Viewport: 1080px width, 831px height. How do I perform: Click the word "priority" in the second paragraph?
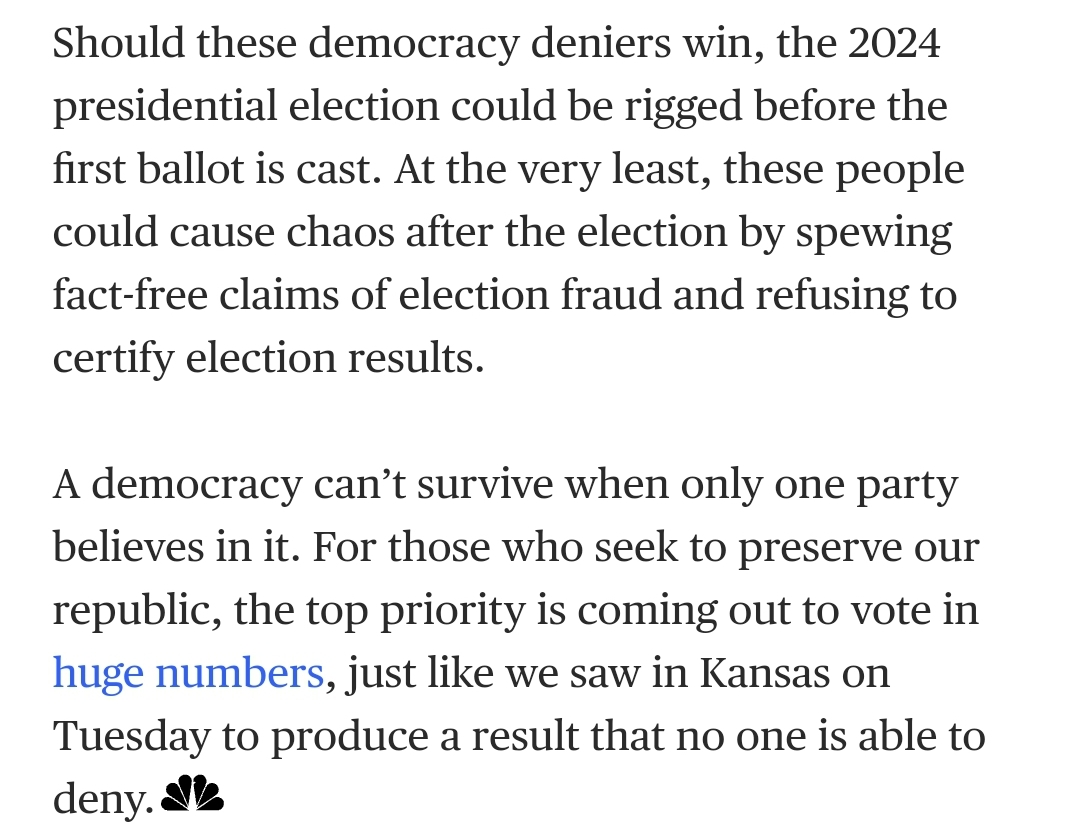[x=453, y=611]
